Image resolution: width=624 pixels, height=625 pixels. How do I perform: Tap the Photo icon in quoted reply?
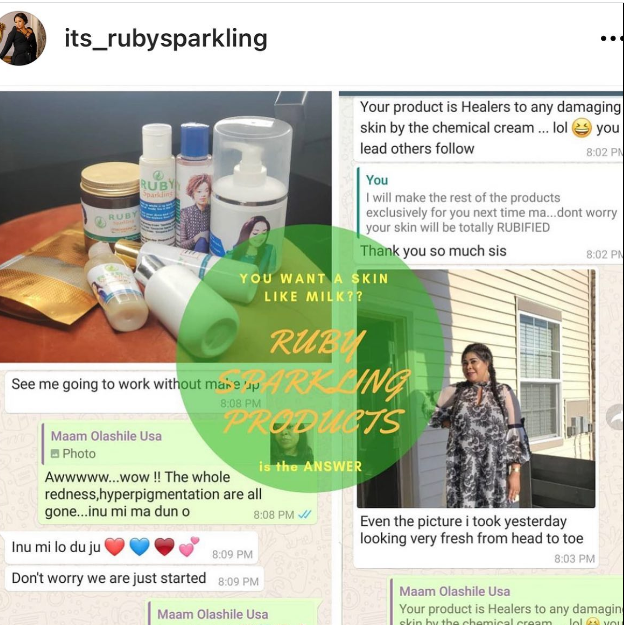(55, 454)
